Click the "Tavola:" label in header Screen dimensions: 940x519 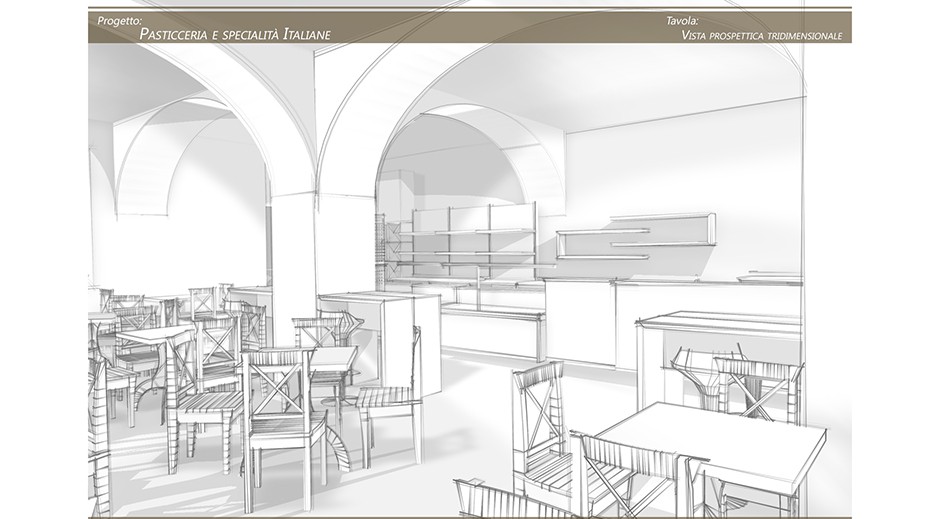click(x=682, y=20)
